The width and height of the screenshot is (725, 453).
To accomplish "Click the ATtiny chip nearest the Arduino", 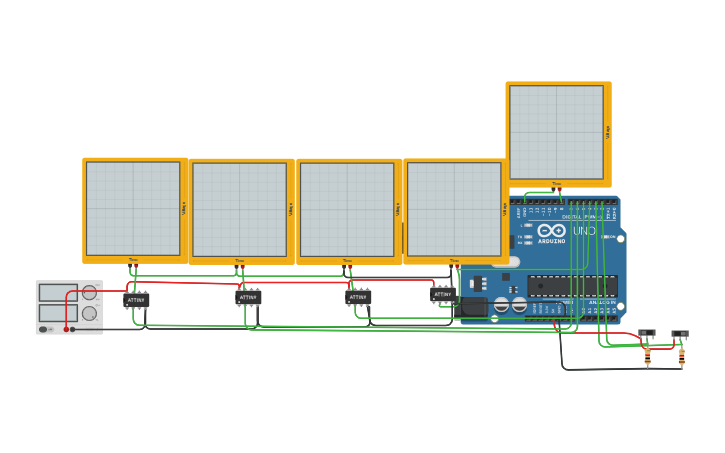I will pos(443,294).
